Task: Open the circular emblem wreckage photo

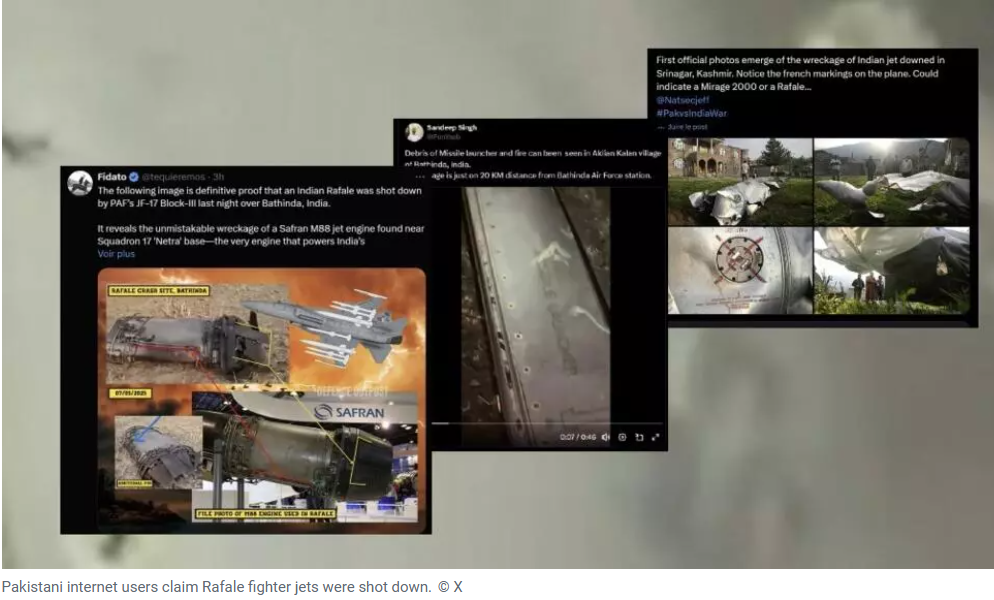Action: tap(740, 271)
